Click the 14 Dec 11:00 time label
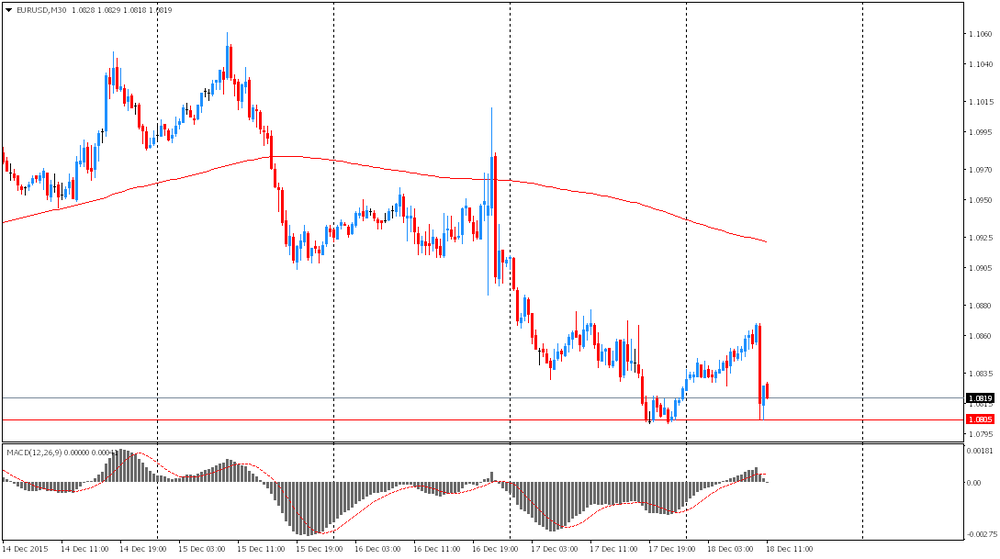The image size is (1000, 559). click(85, 549)
